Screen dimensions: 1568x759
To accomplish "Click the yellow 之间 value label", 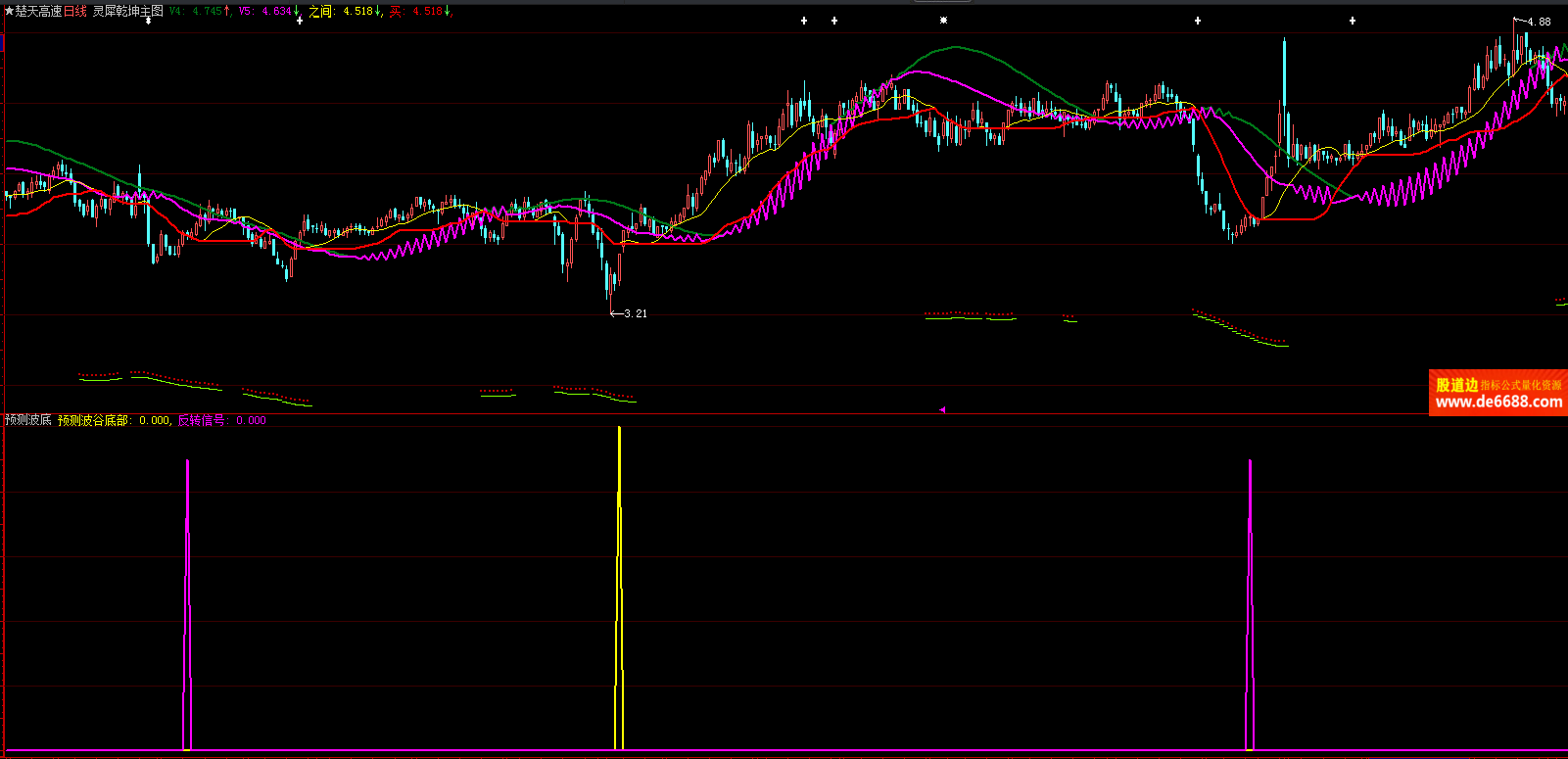I will click(x=345, y=12).
